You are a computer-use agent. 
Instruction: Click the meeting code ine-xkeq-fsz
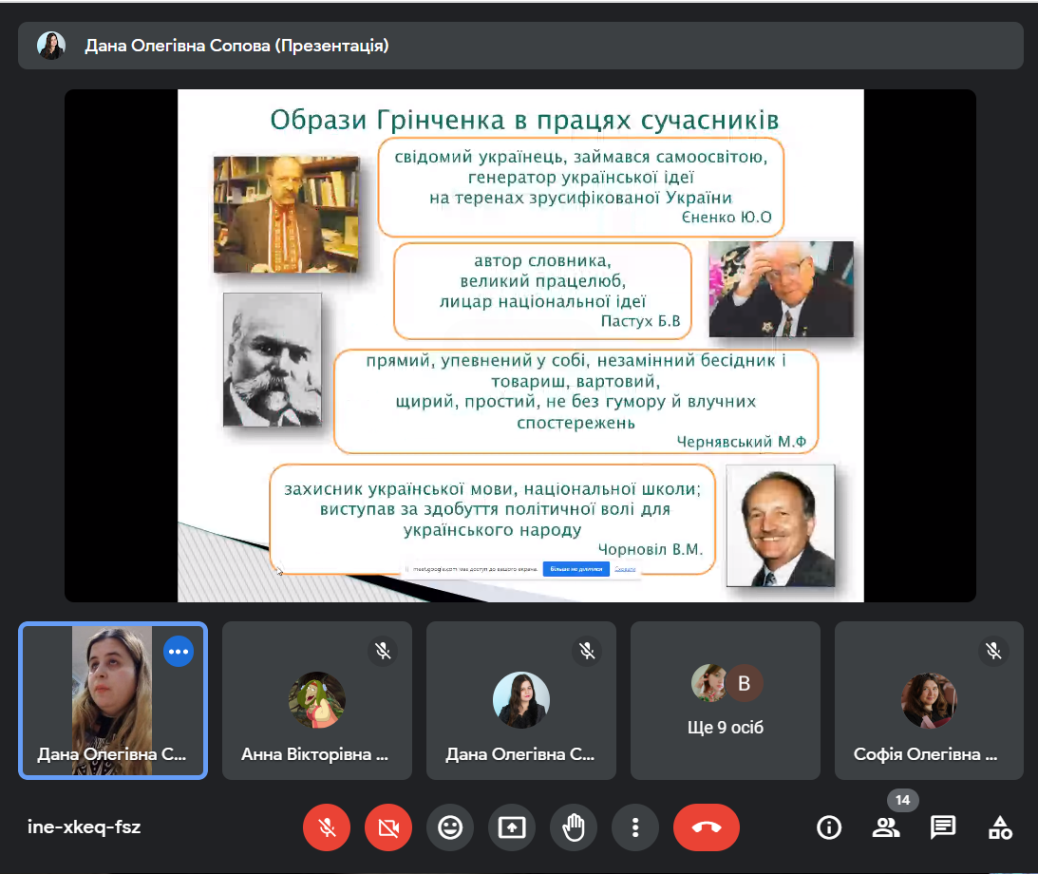(x=84, y=827)
